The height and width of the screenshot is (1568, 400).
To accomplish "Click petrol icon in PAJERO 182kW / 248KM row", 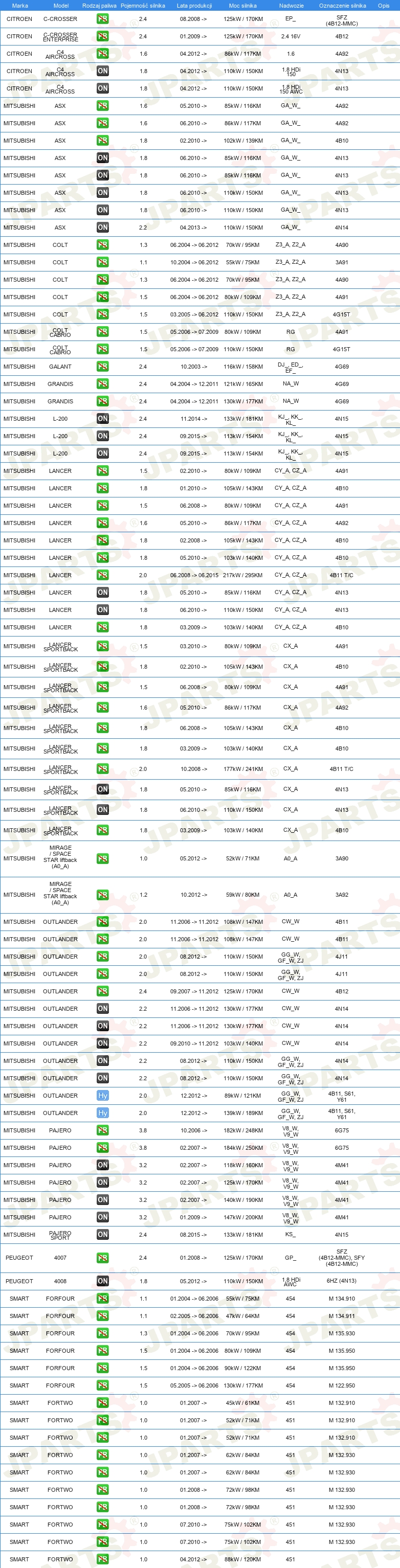I will coord(102,1130).
